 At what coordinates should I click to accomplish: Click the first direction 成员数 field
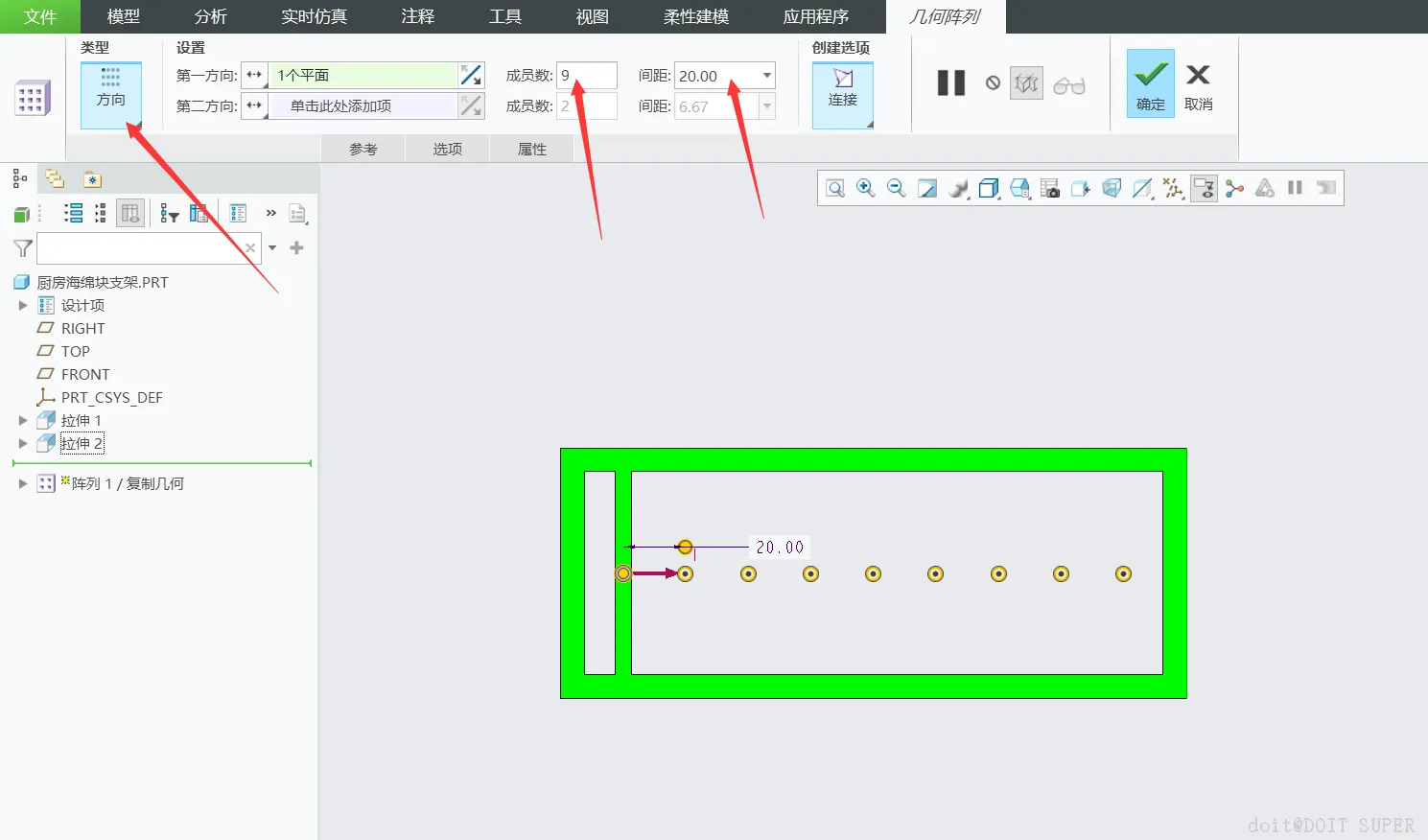coord(587,76)
